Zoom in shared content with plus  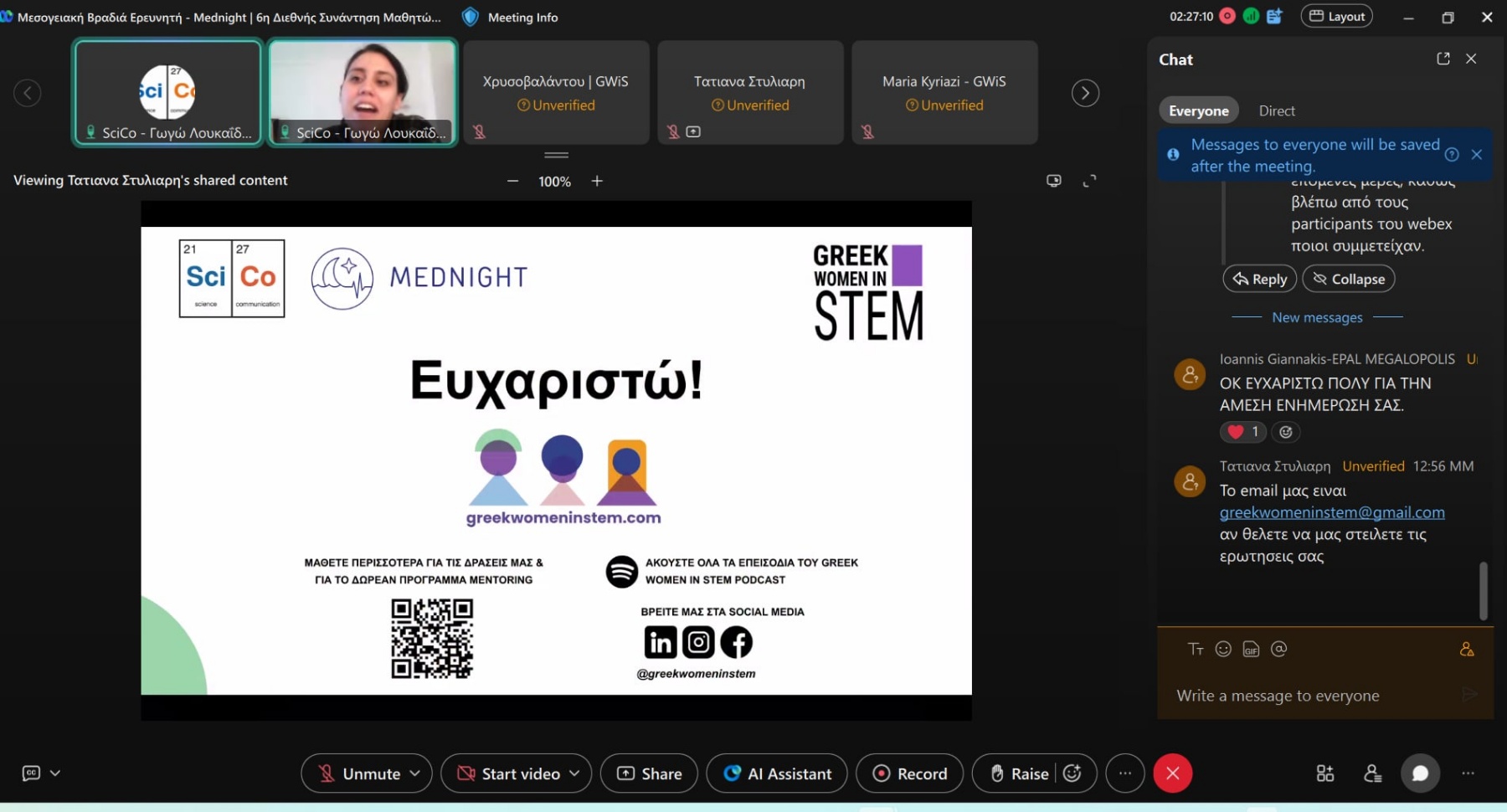click(597, 181)
